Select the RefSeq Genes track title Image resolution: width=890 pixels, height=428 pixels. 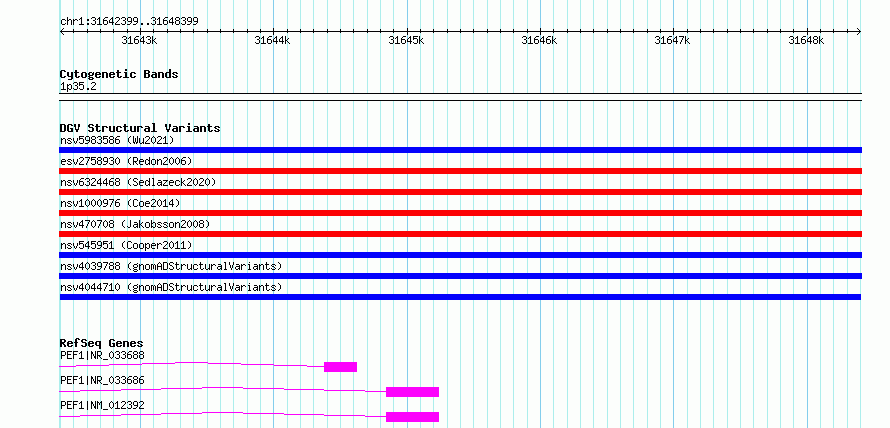[x=101, y=343]
